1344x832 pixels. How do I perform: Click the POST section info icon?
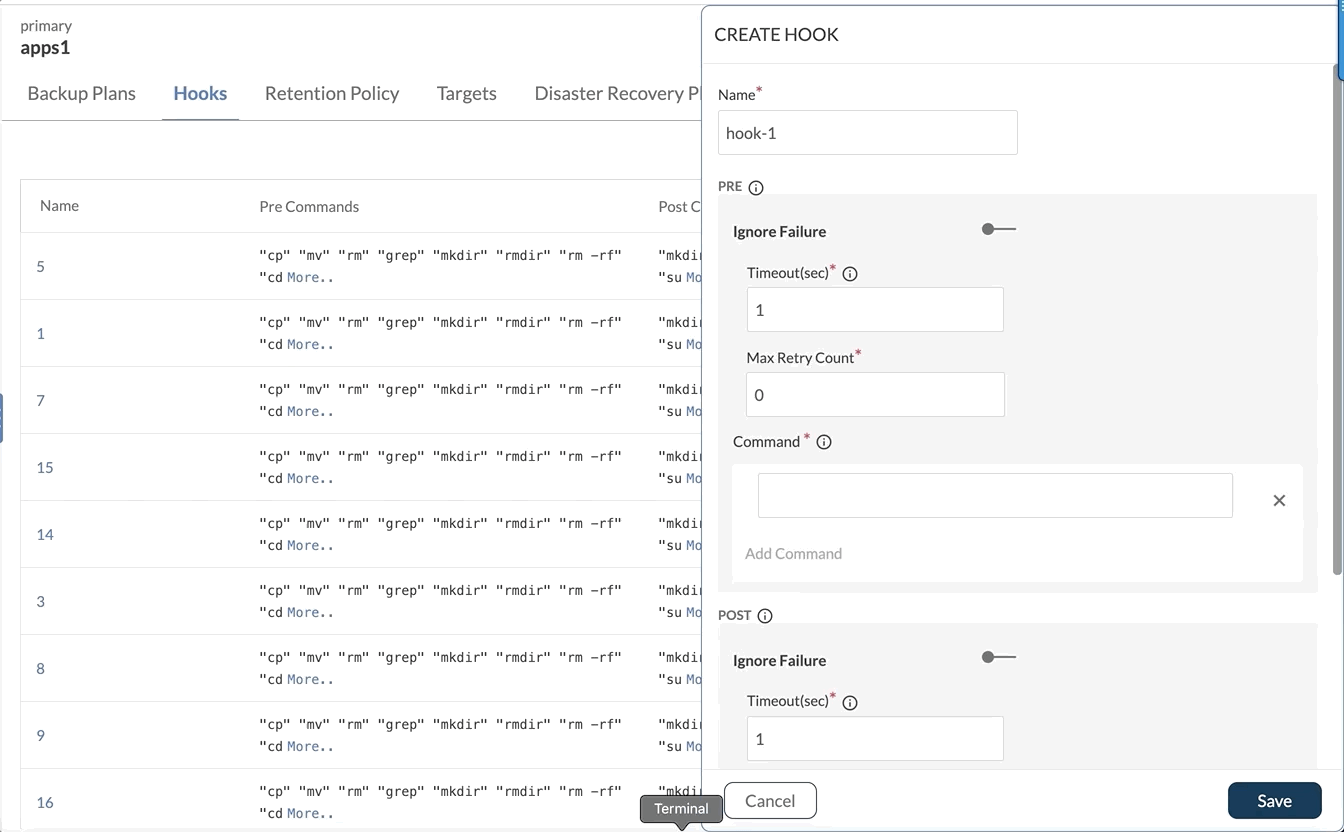pyautogui.click(x=765, y=615)
